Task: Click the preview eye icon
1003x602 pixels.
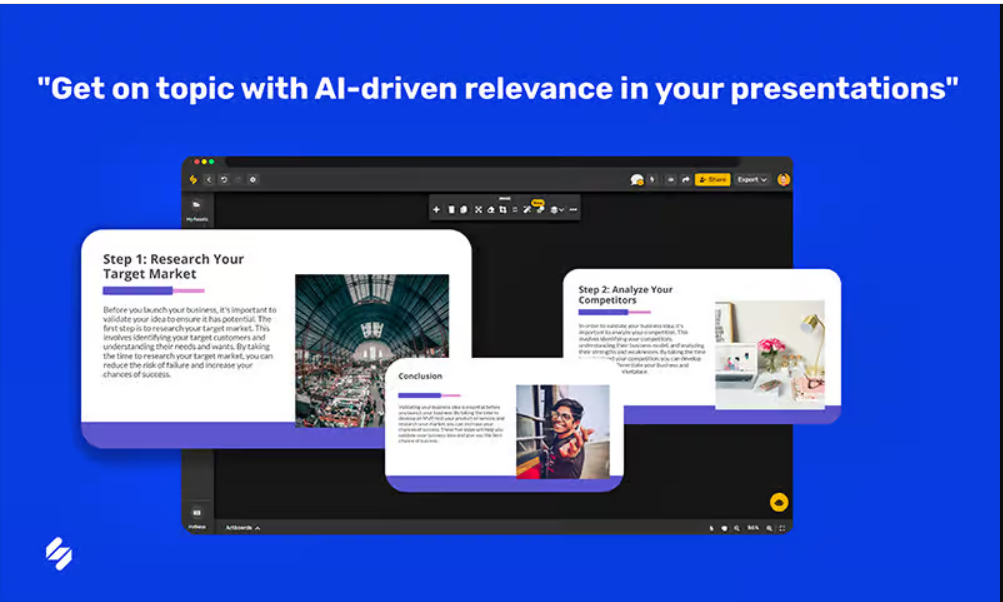Action: (x=670, y=180)
